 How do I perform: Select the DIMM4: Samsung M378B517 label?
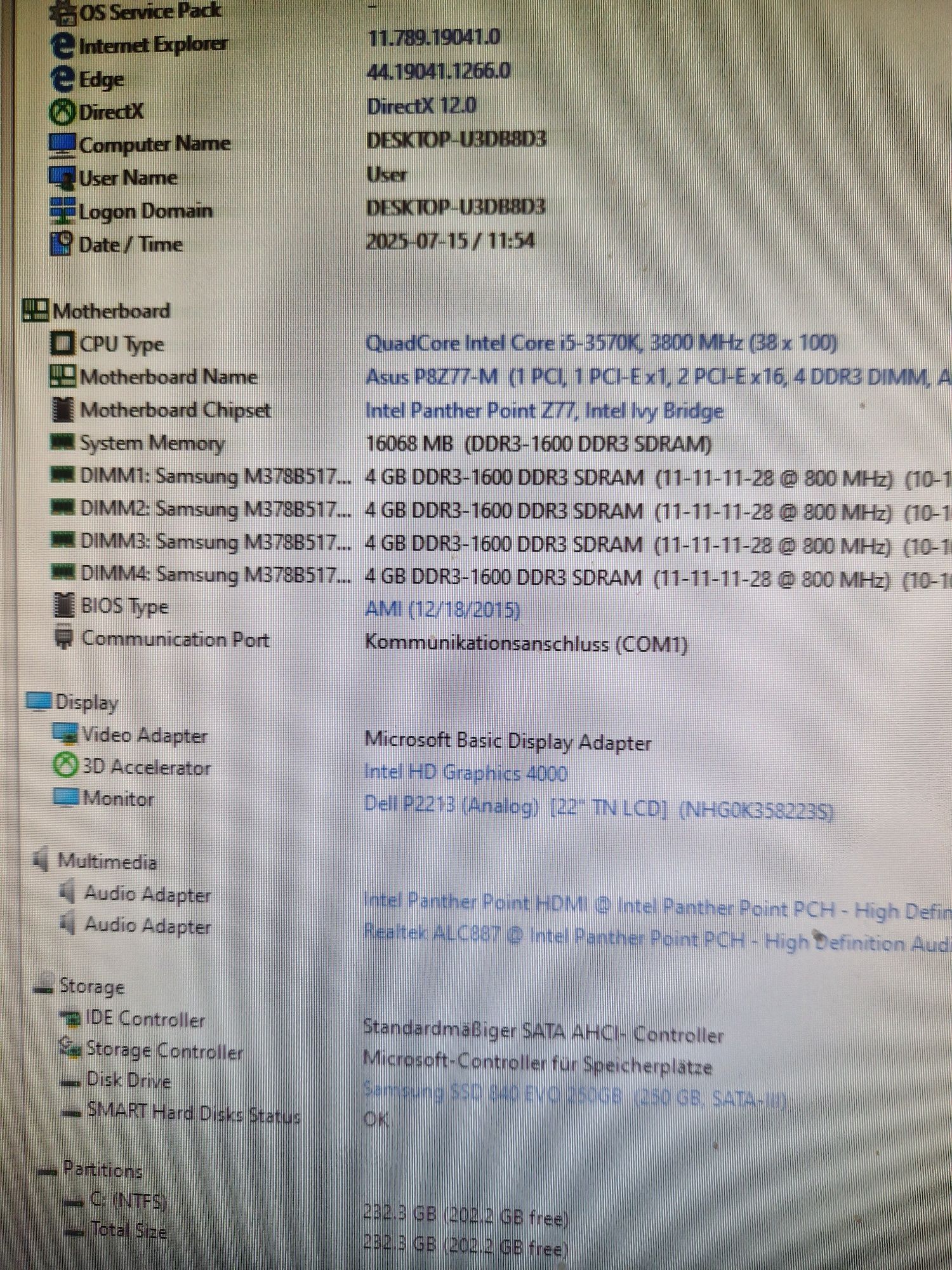(x=216, y=573)
